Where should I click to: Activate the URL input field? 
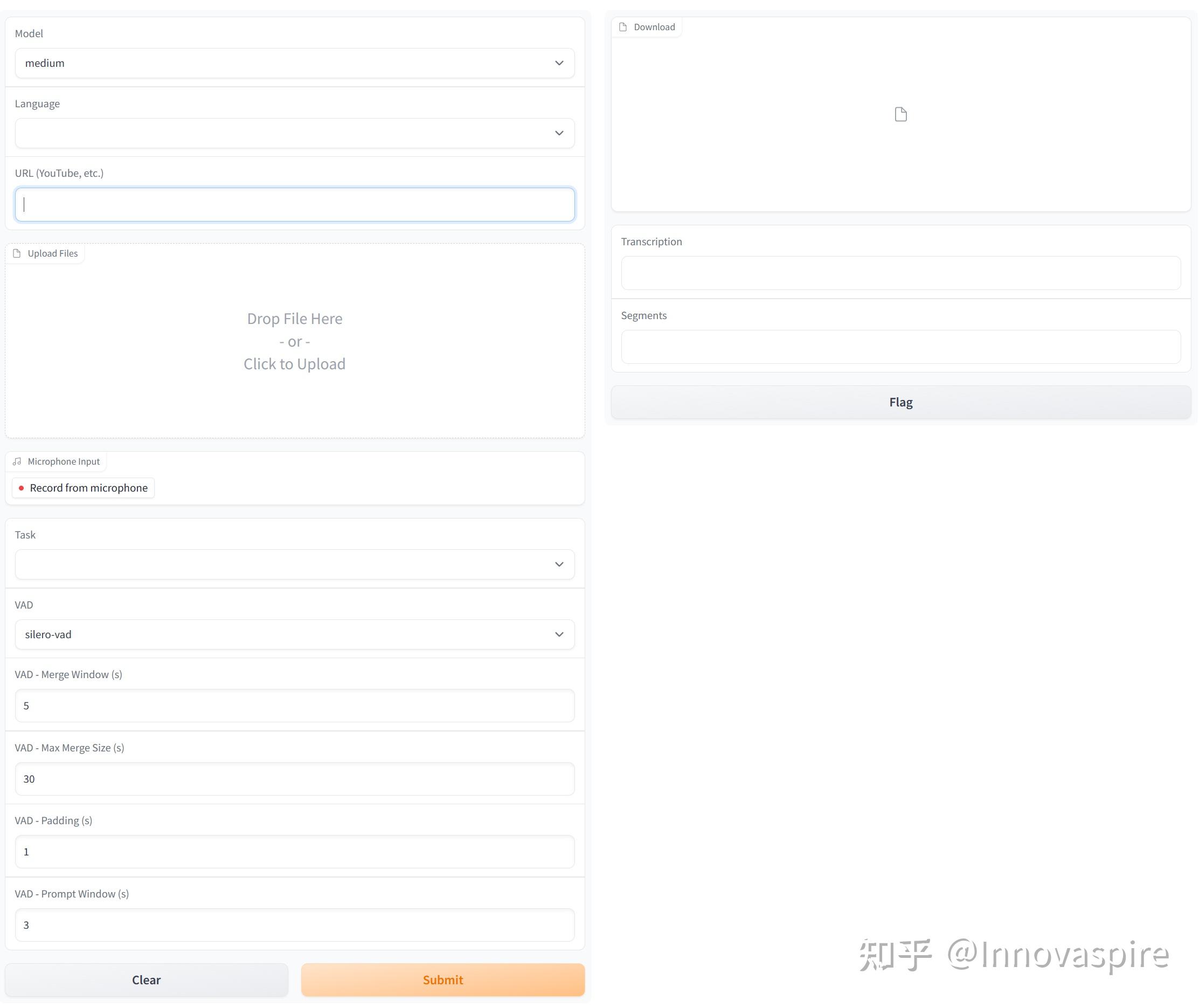click(294, 204)
